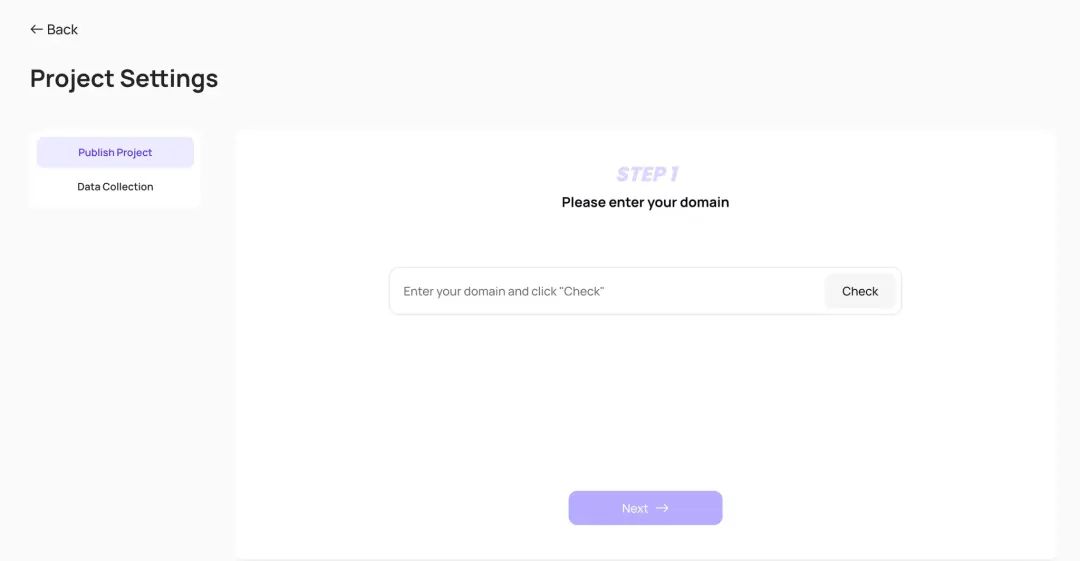The height and width of the screenshot is (561, 1080).
Task: Click the faded STEP 1 label
Action: [647, 174]
